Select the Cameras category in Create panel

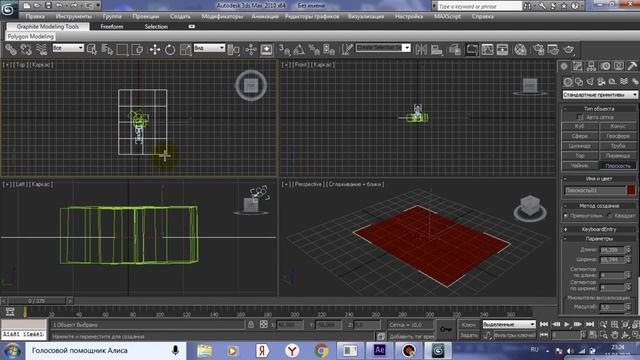[601, 82]
